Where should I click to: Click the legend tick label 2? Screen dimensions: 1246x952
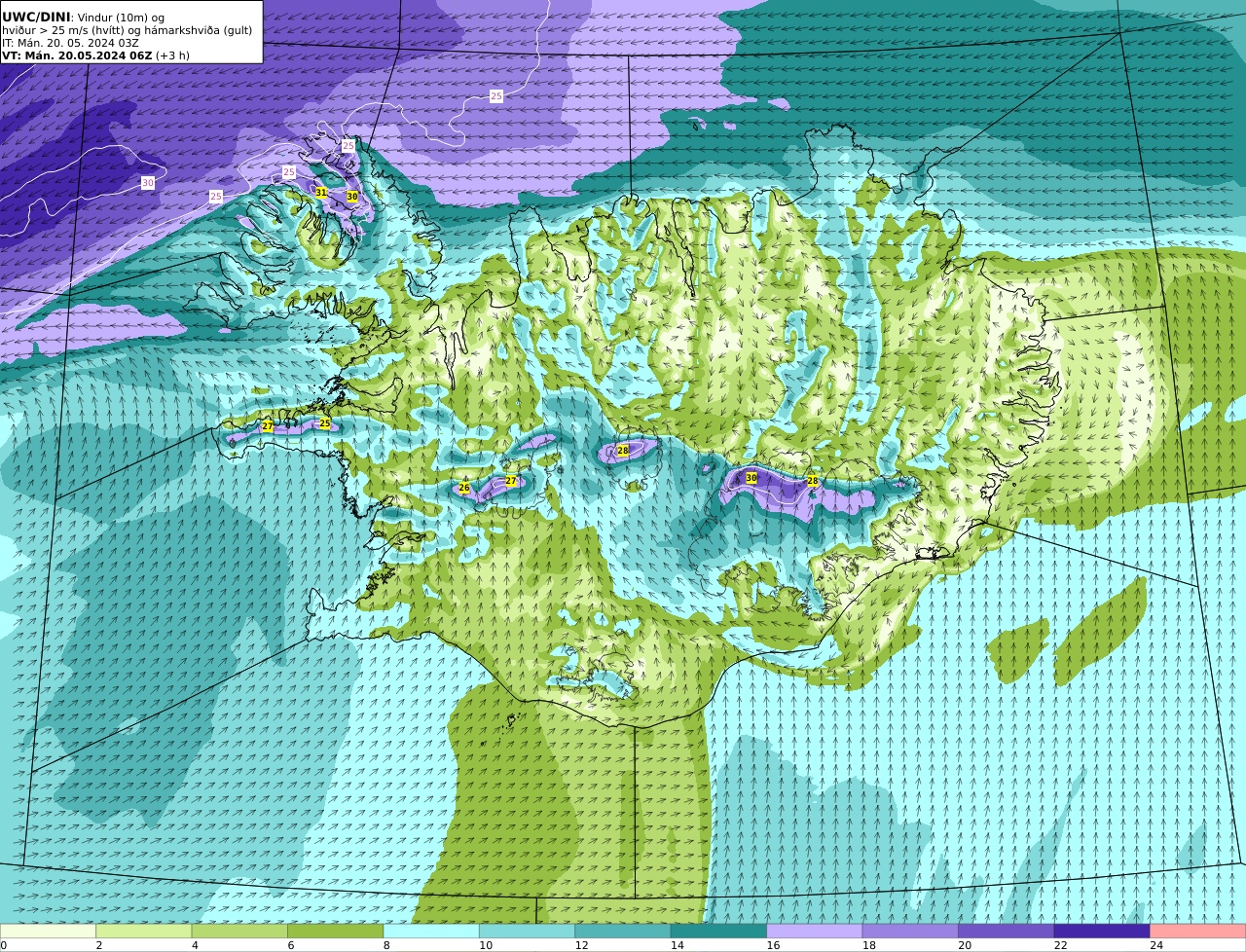98,945
